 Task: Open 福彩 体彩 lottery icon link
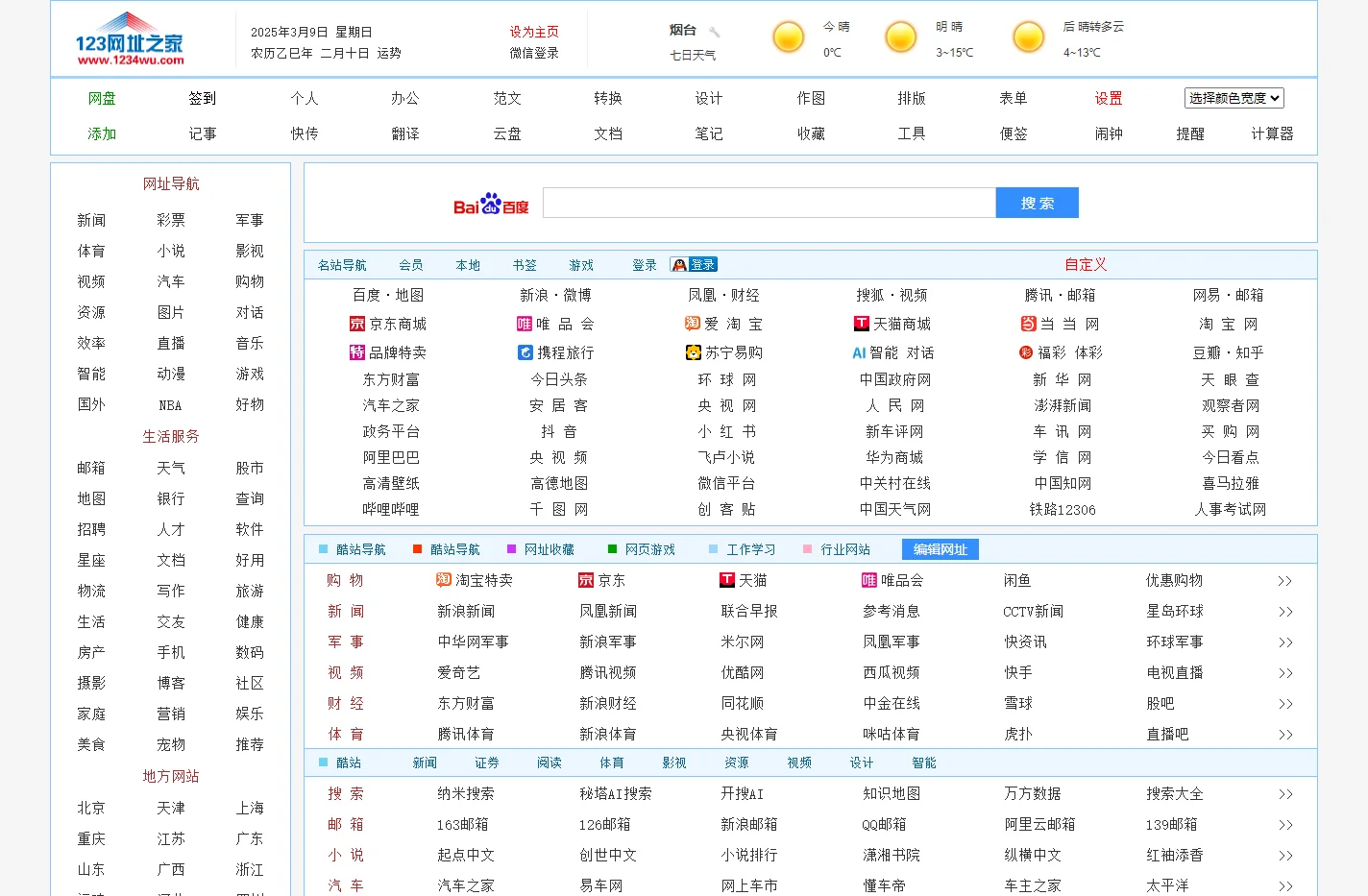[1061, 353]
